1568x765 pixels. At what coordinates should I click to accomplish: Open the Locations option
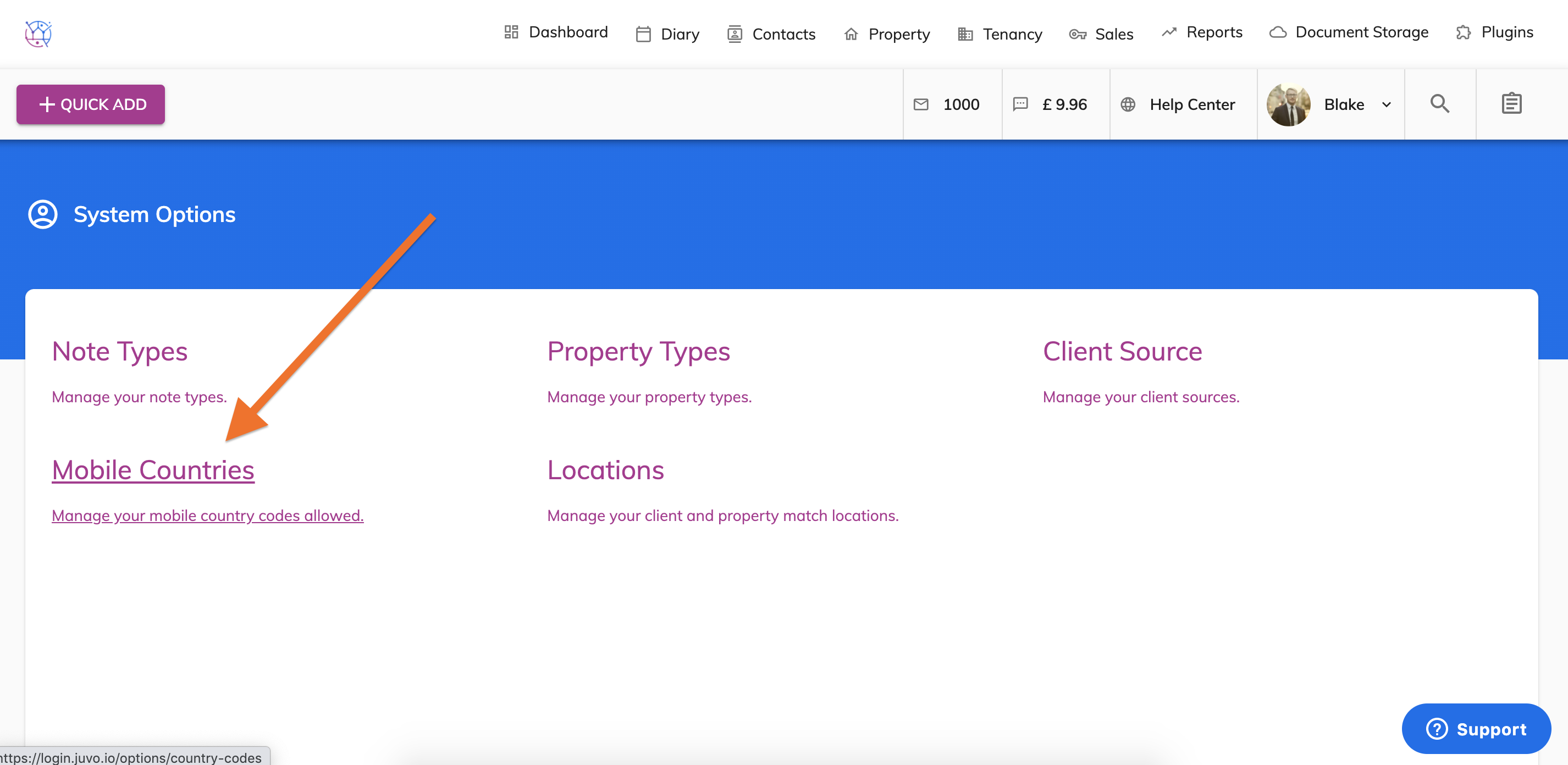coord(605,470)
